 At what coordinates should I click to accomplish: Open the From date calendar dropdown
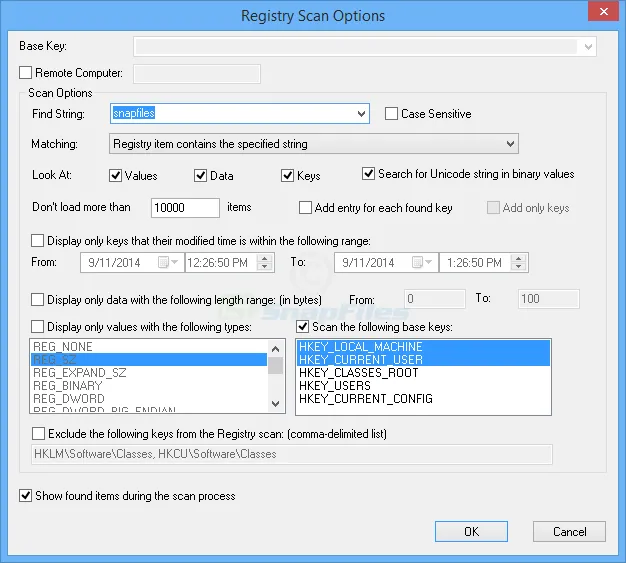[168, 263]
